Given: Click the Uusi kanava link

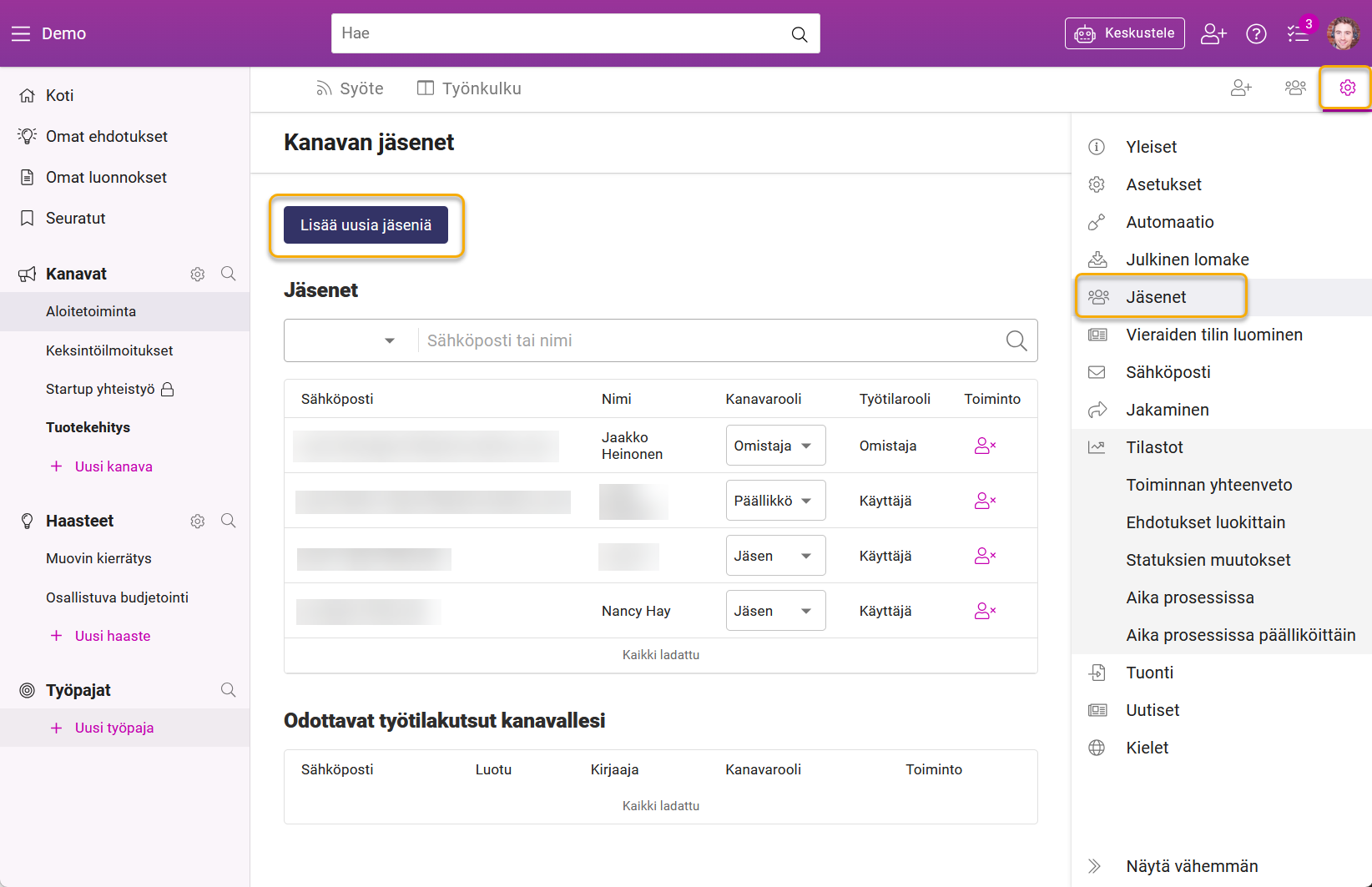Looking at the screenshot, I should pyautogui.click(x=113, y=466).
